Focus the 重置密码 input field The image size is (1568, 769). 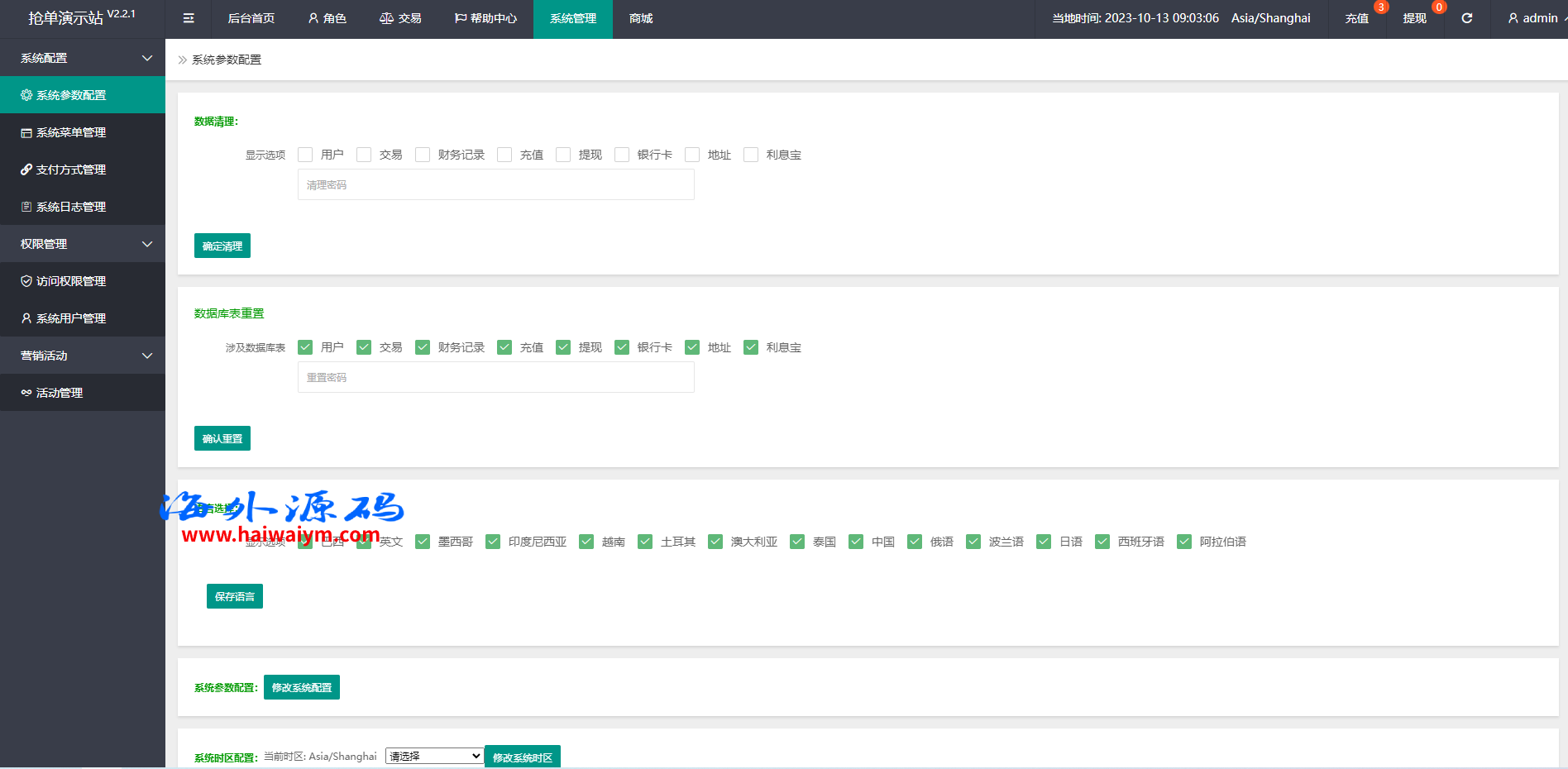(x=495, y=377)
